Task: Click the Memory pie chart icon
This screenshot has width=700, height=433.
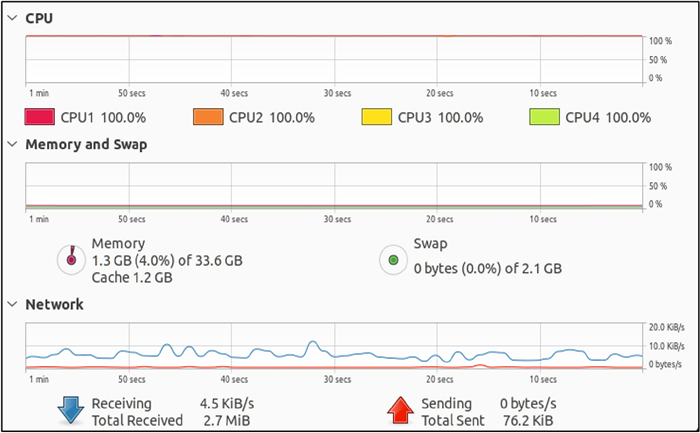Action: [x=71, y=260]
